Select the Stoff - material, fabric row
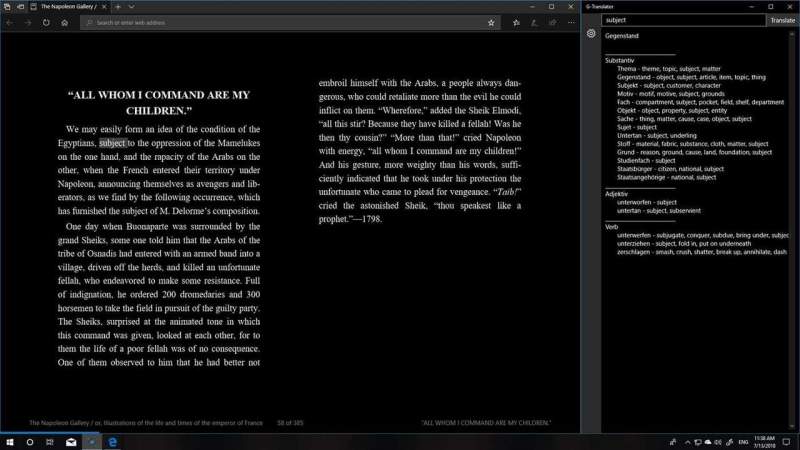800x450 pixels. 692,144
